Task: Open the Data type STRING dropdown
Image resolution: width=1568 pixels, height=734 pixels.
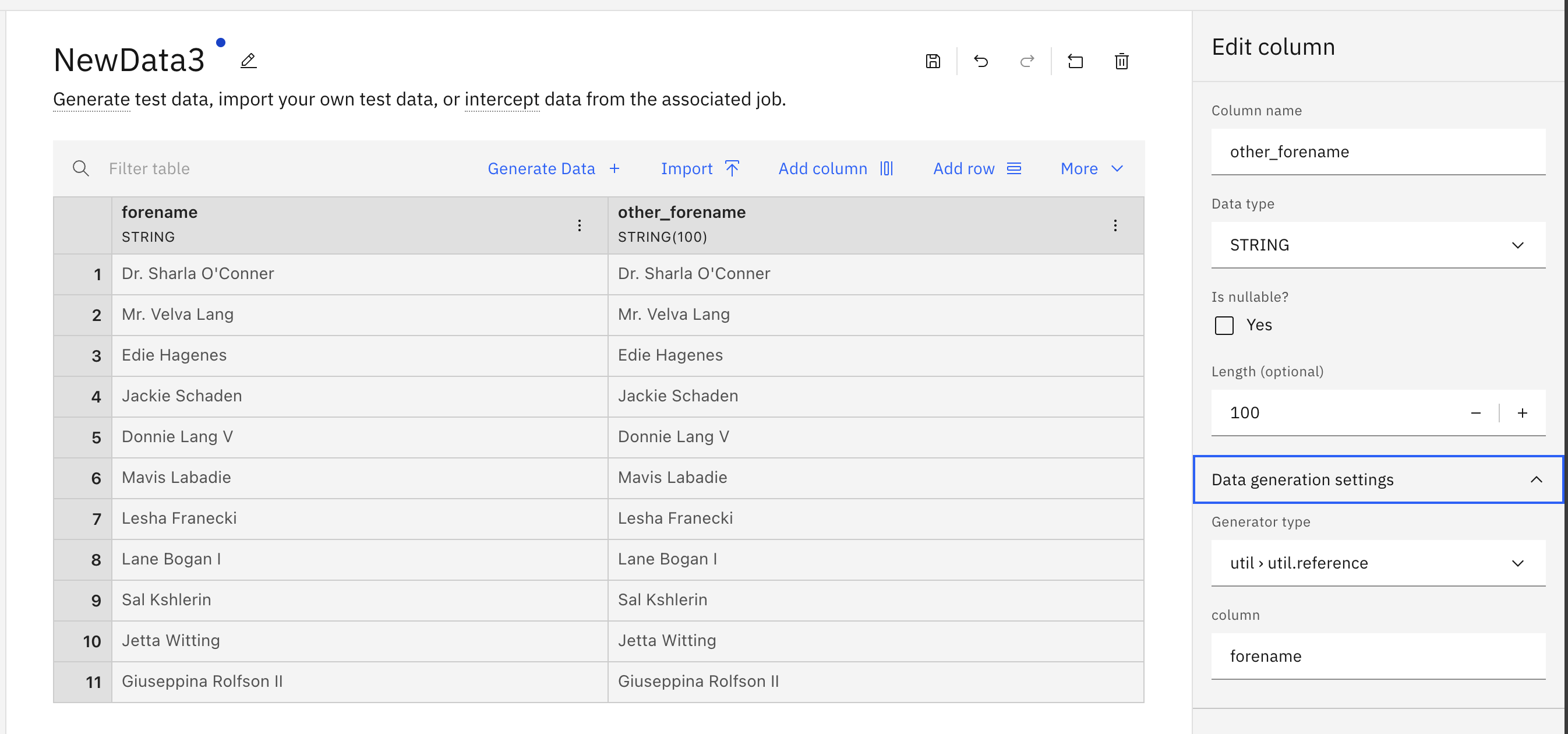Action: (x=1378, y=245)
